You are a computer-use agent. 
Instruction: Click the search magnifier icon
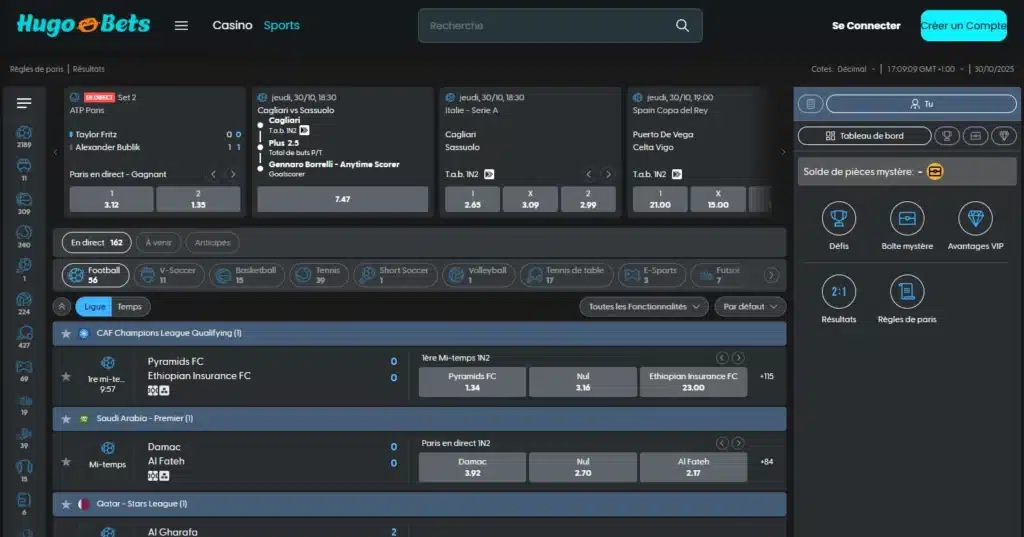tap(682, 25)
